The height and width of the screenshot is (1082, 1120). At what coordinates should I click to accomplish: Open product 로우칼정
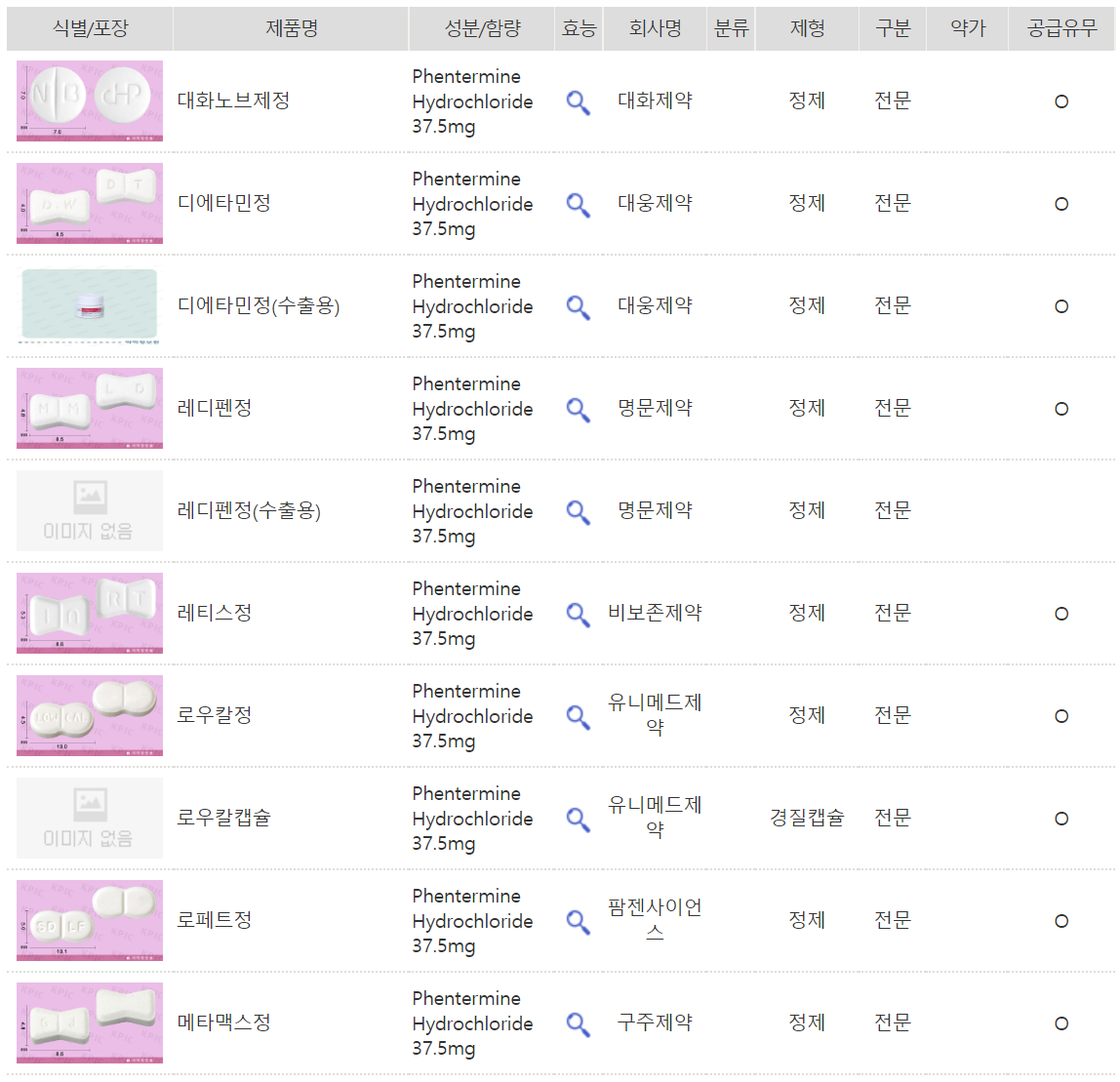pos(215,715)
